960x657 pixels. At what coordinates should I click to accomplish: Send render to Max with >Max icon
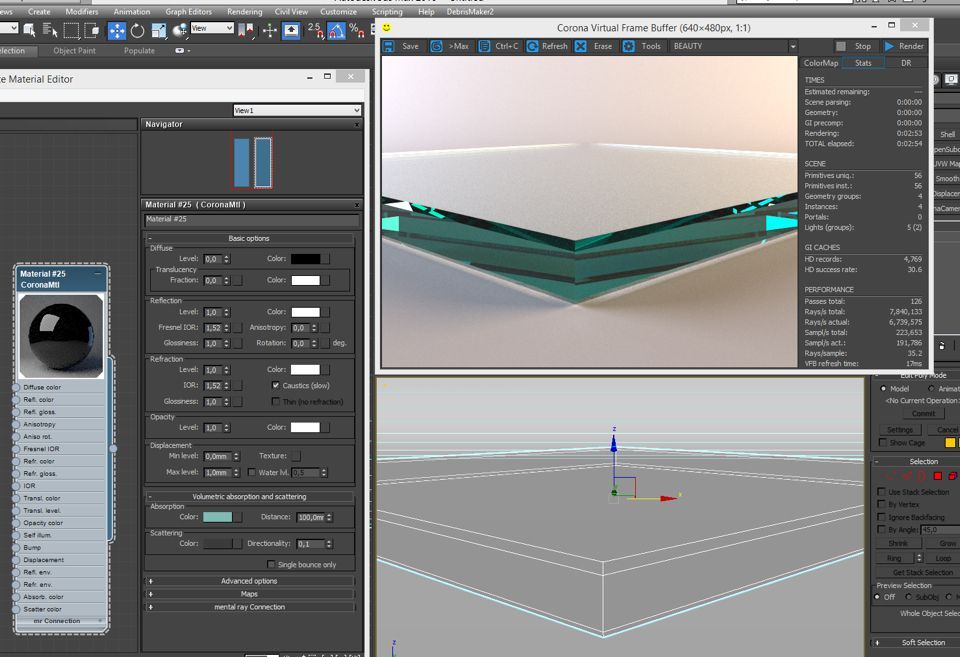[x=436, y=47]
